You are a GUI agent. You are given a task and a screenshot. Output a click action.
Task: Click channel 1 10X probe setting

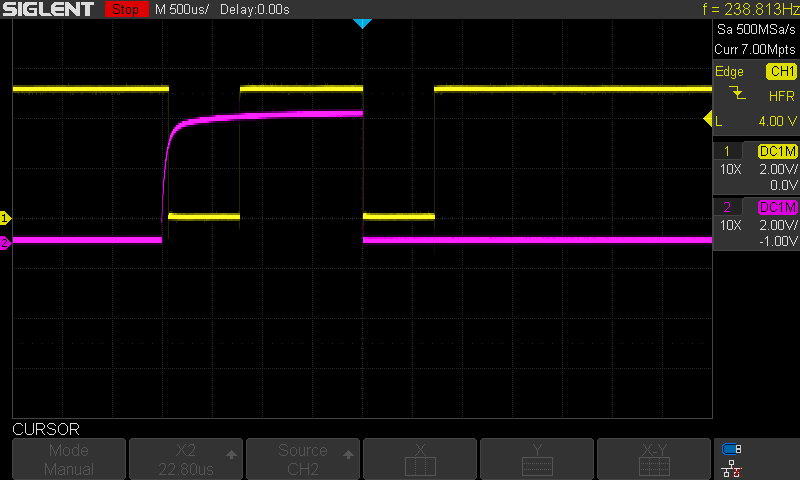[730, 169]
